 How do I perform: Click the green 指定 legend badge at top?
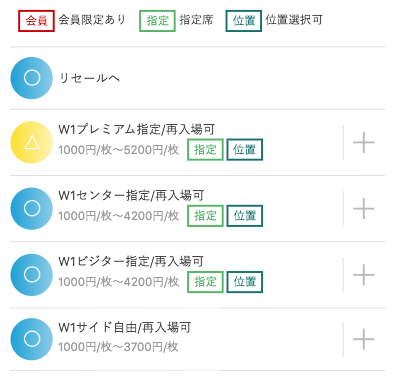[157, 21]
